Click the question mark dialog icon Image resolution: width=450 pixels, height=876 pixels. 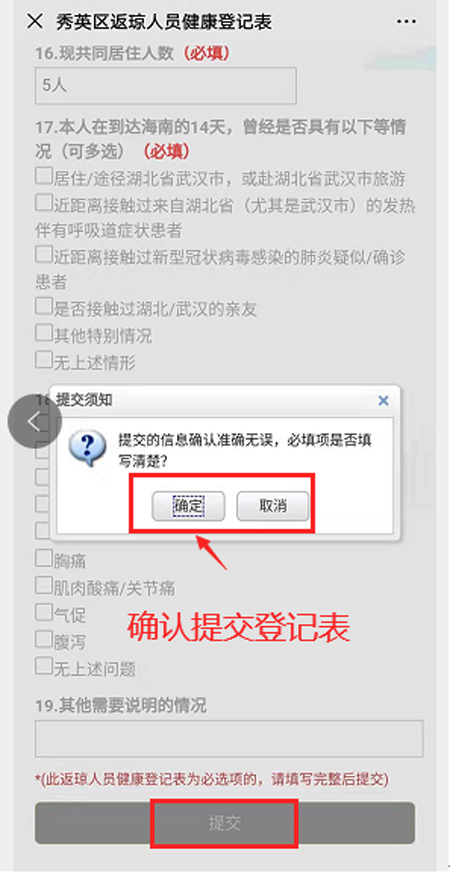[x=87, y=448]
